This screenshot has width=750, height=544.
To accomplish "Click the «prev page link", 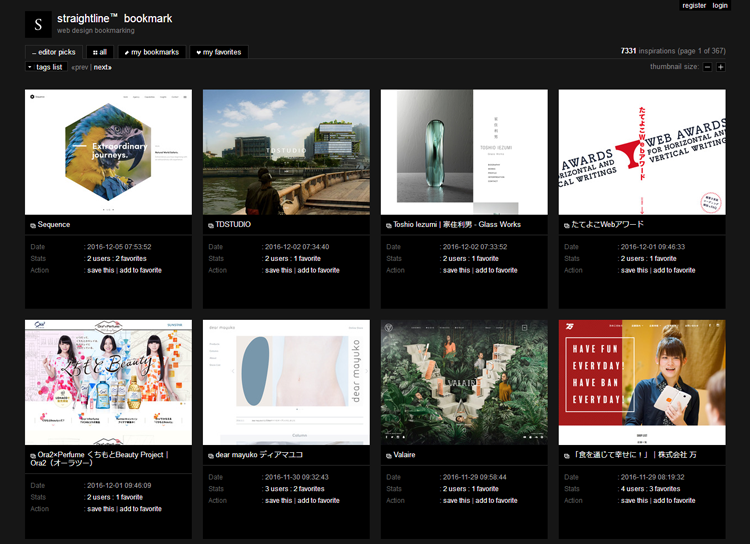I will (x=80, y=67).
